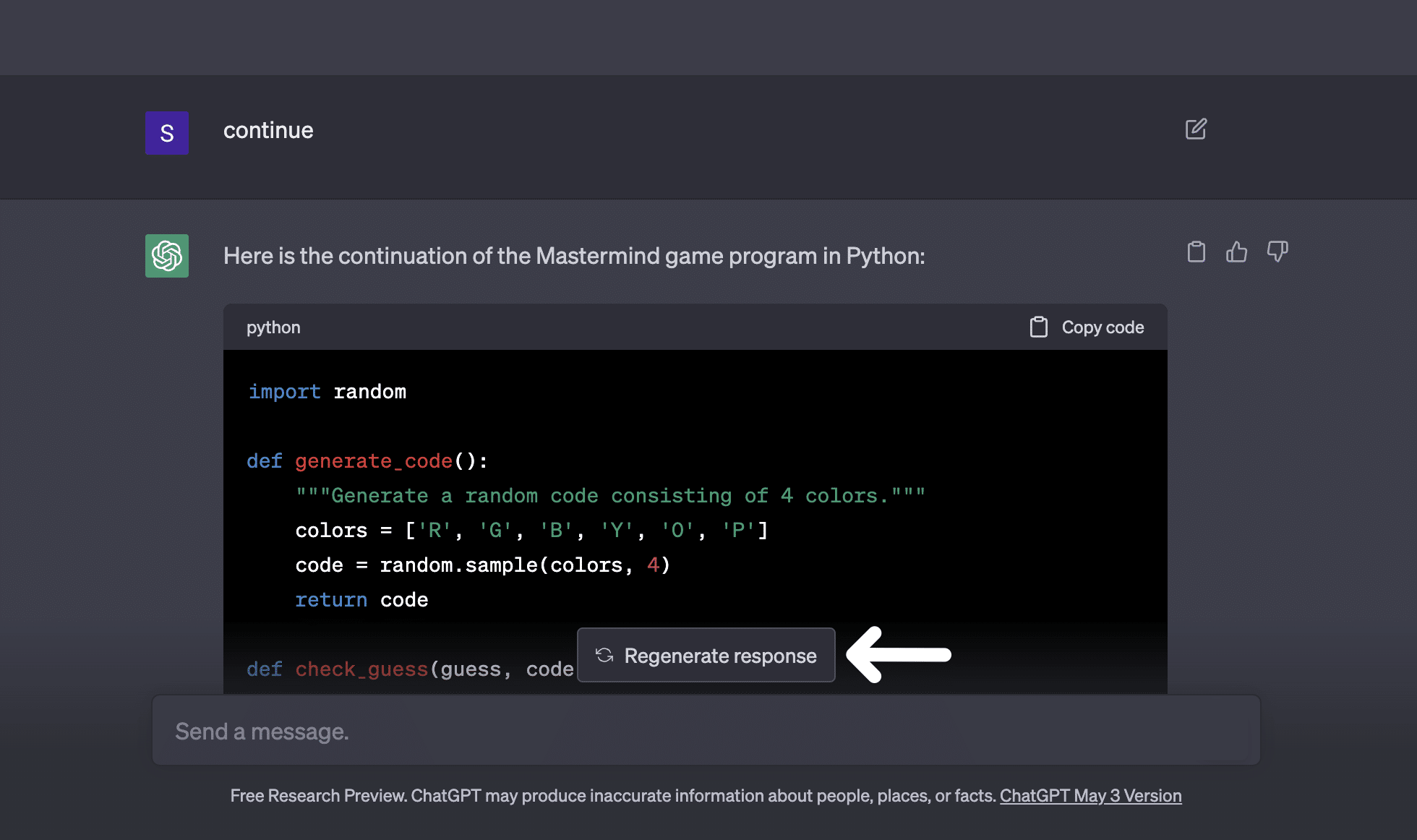
Task: Click the Copy code button
Action: point(1087,327)
